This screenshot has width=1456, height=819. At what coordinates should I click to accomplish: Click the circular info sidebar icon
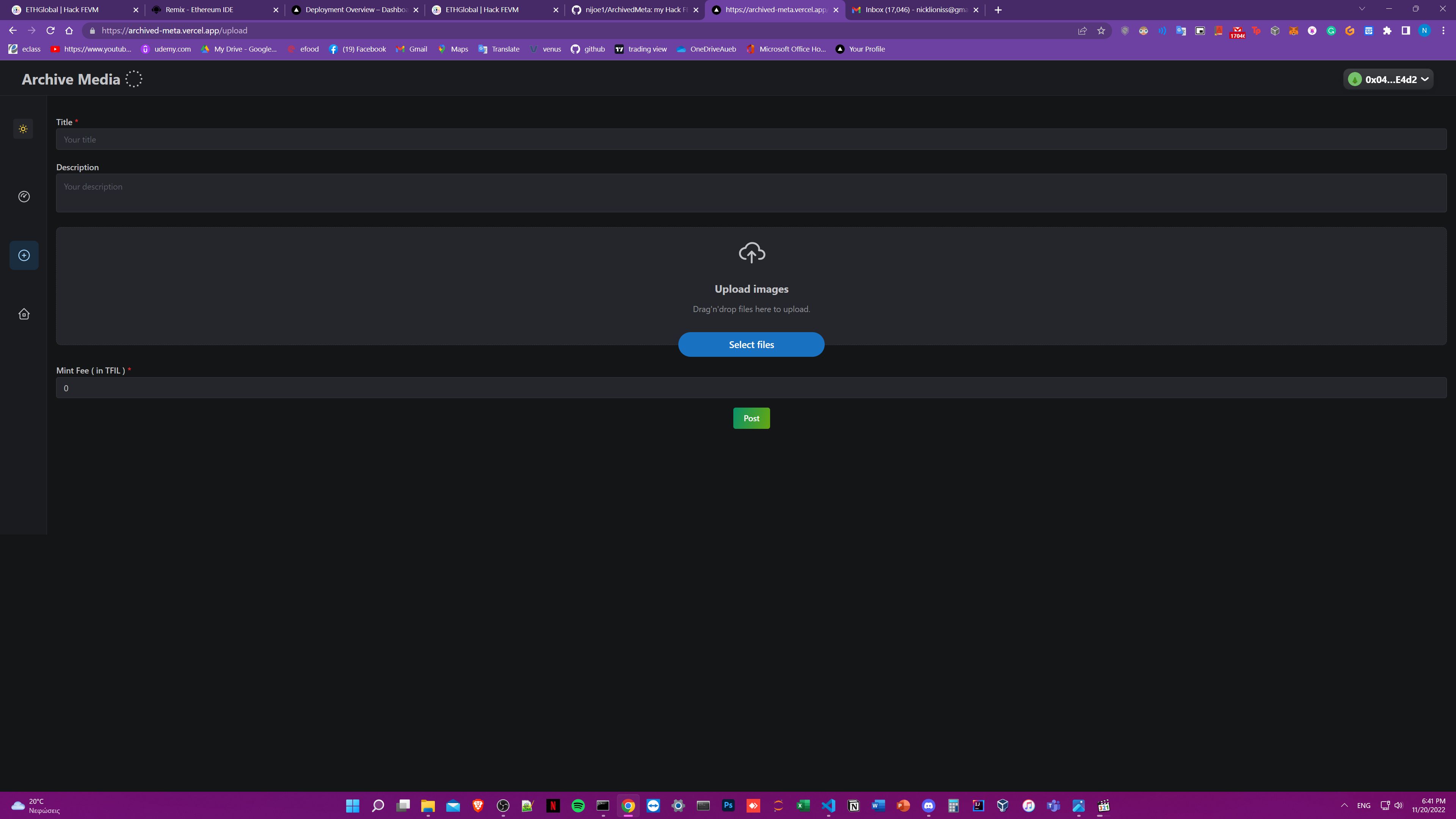point(24,196)
